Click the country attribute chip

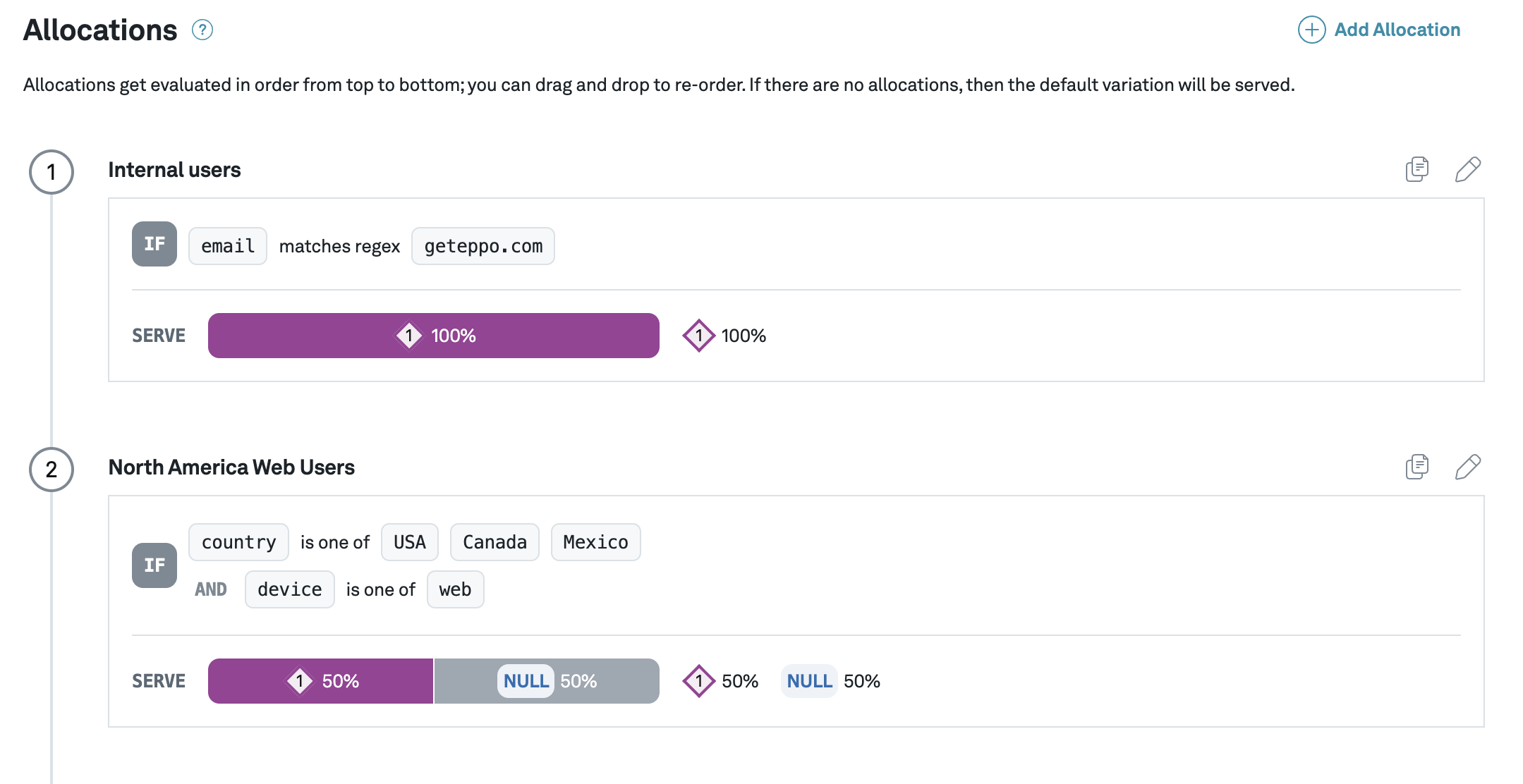pos(238,542)
